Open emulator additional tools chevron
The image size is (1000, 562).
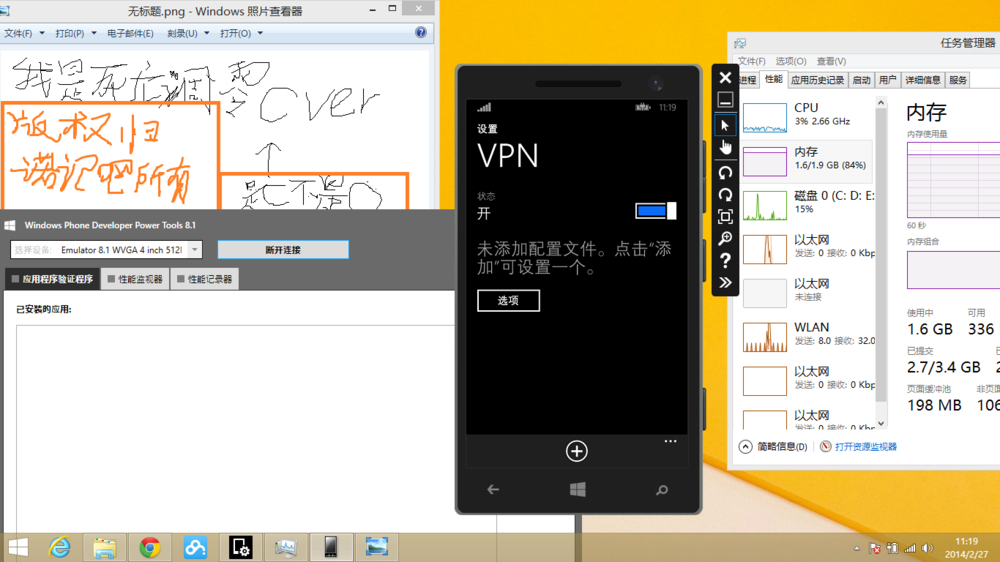pyautogui.click(x=725, y=283)
